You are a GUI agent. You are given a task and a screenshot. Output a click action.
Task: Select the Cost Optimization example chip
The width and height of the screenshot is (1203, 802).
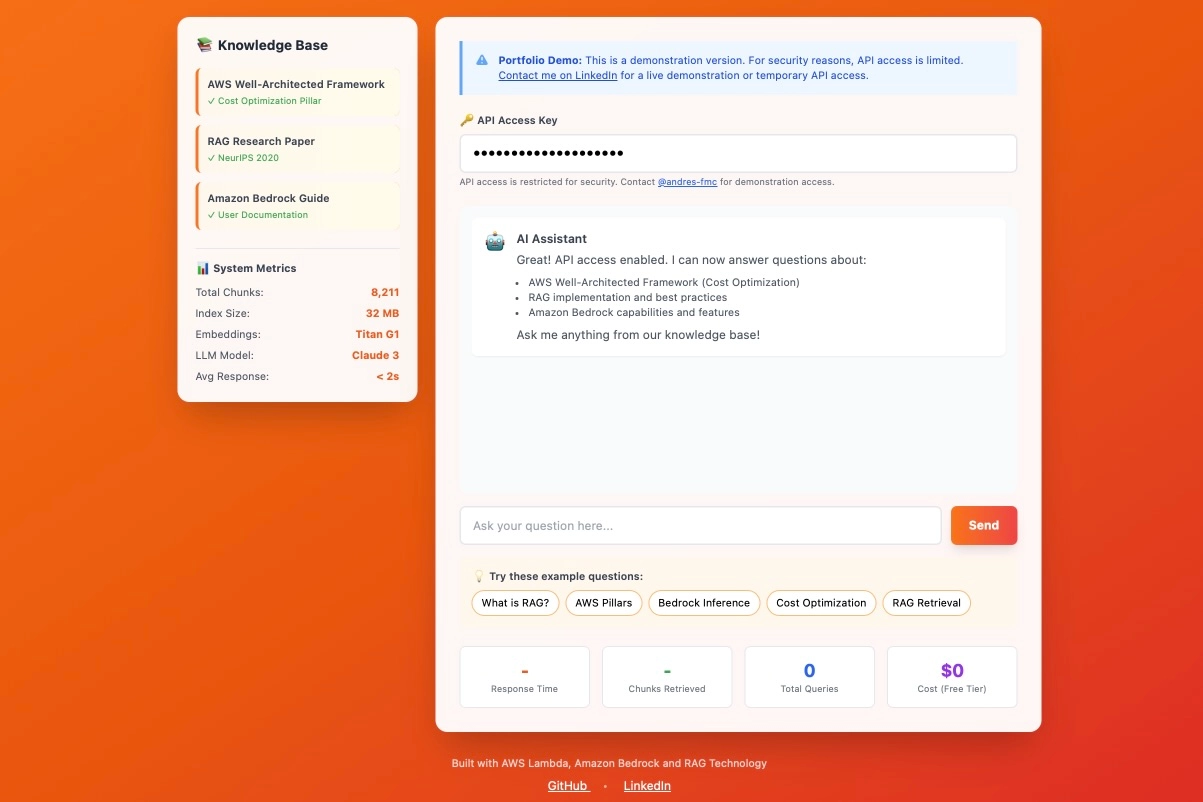pos(821,603)
